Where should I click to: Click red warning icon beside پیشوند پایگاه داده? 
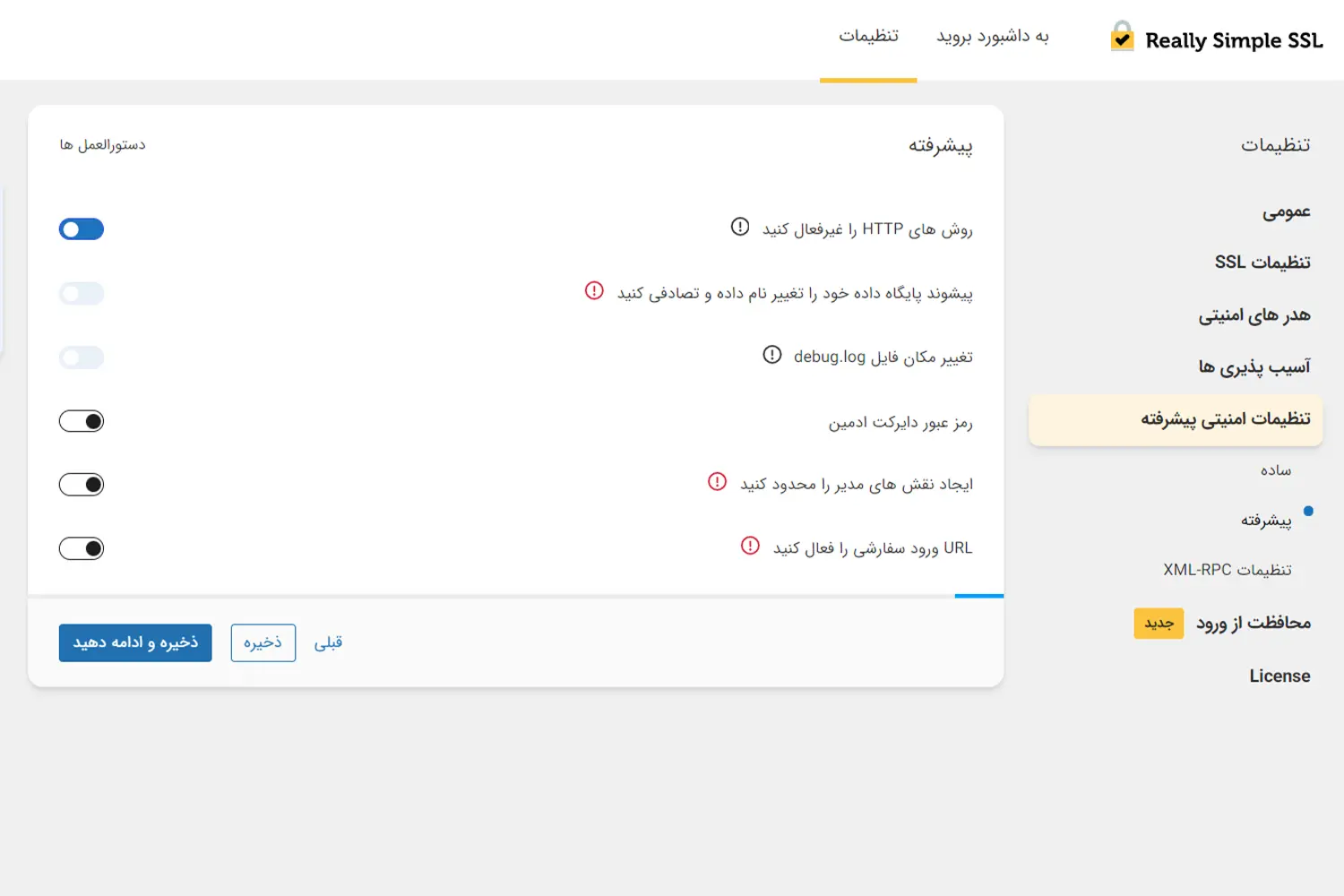[x=594, y=291]
